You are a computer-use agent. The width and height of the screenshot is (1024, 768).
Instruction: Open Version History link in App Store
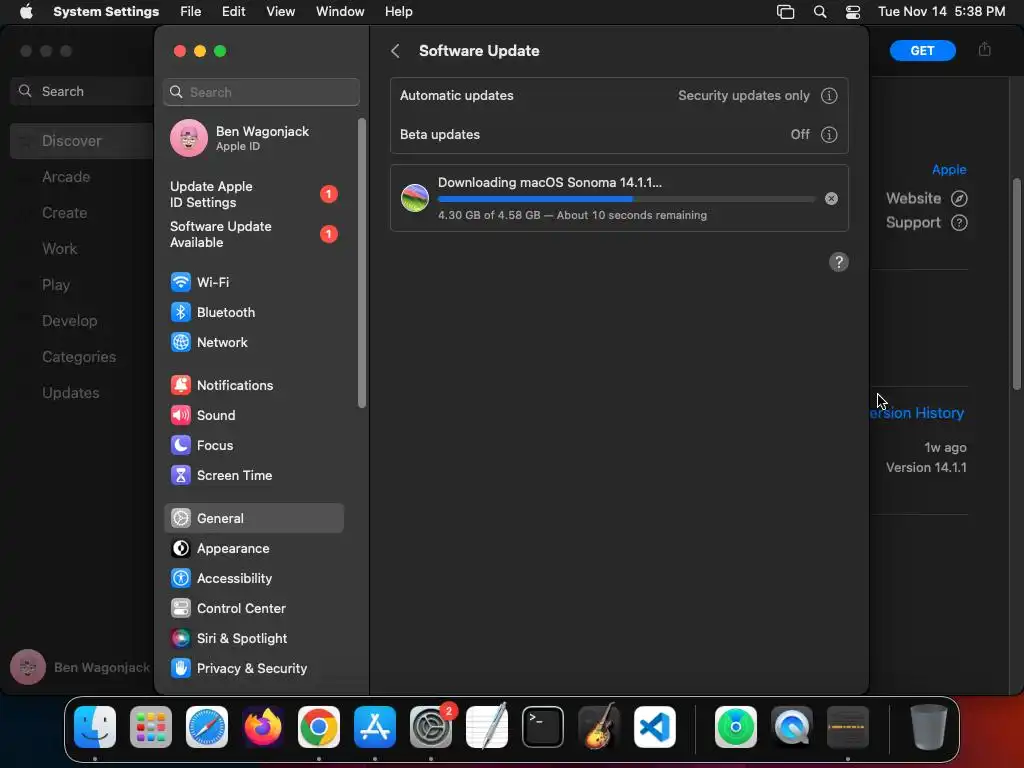pos(917,413)
